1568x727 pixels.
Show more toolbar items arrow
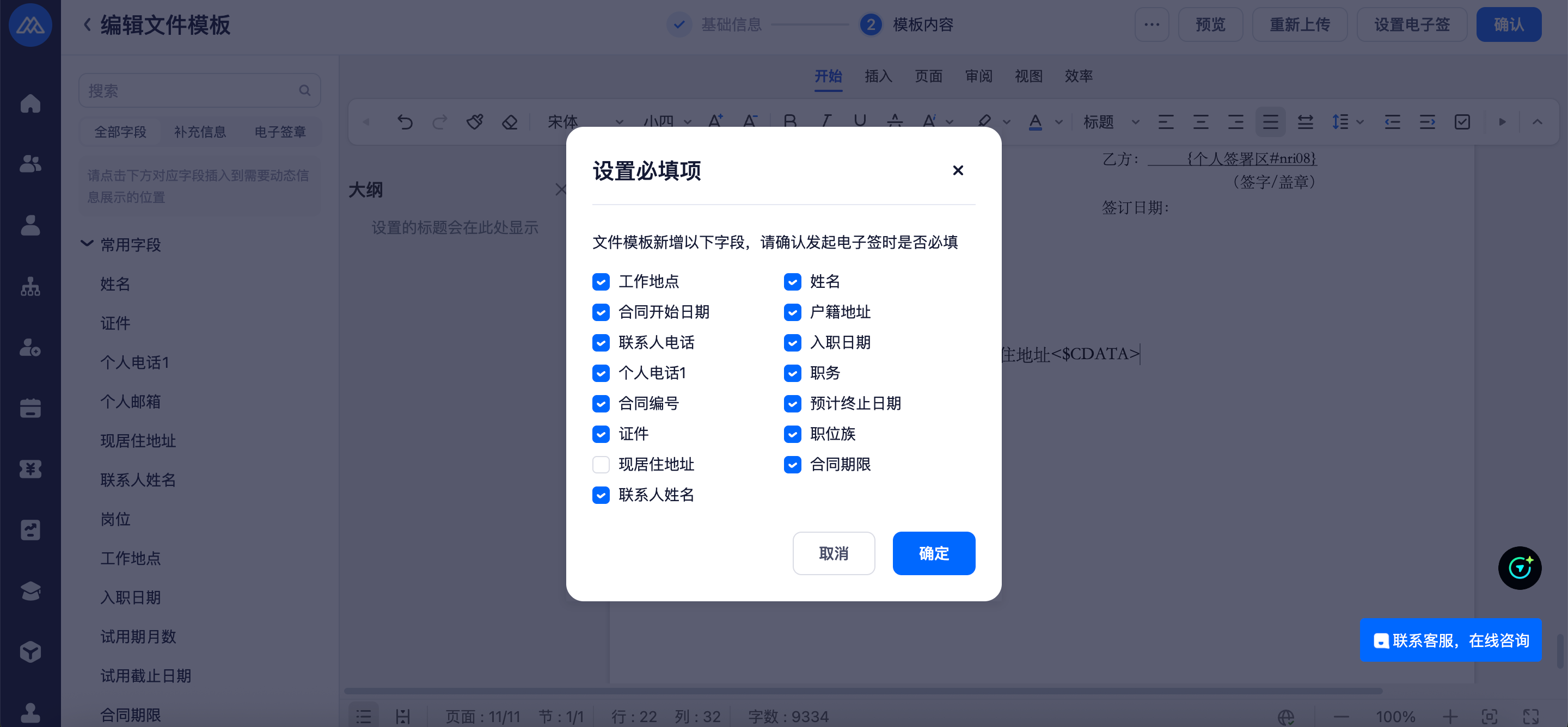tap(1502, 122)
